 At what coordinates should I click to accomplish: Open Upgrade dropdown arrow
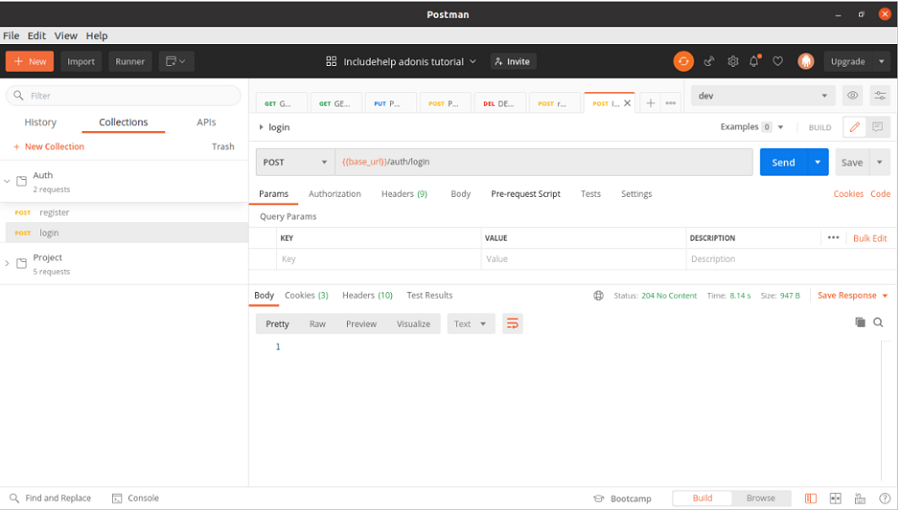coord(882,61)
